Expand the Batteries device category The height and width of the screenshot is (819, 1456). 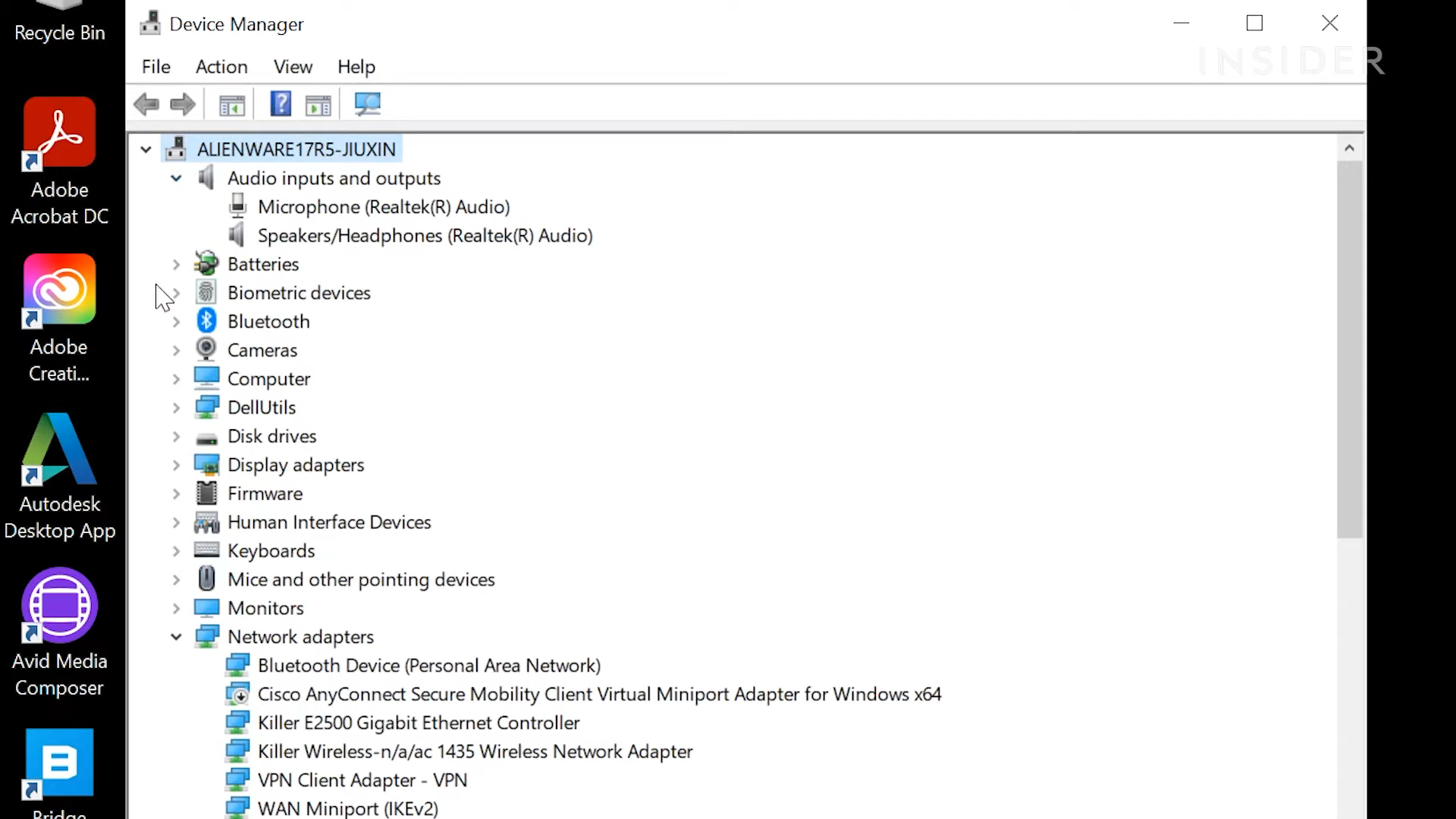click(176, 263)
